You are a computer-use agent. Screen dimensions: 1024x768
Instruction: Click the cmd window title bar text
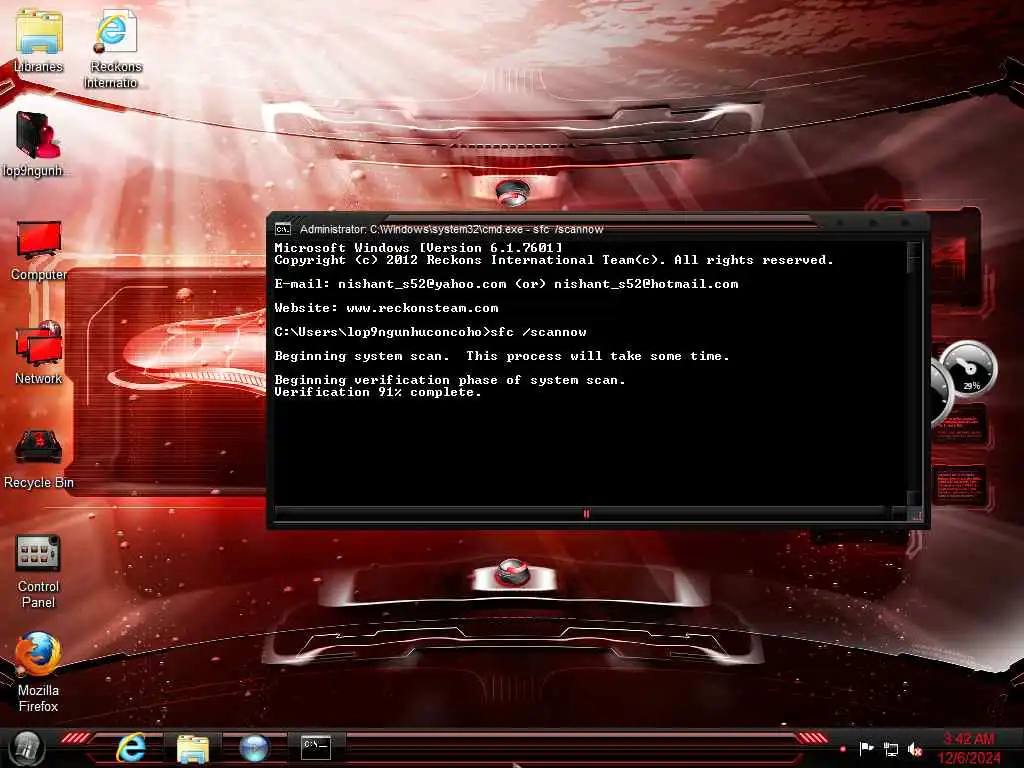pos(451,229)
